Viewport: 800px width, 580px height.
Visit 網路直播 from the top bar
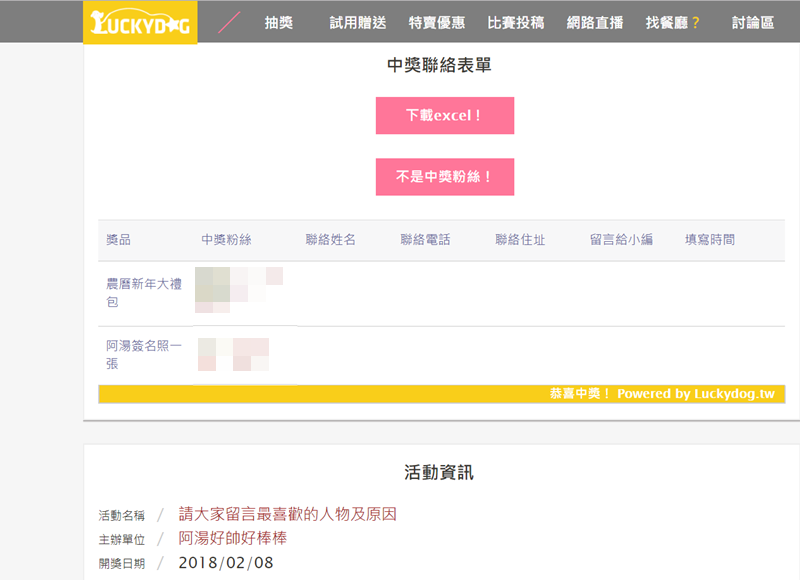pyautogui.click(x=595, y=22)
